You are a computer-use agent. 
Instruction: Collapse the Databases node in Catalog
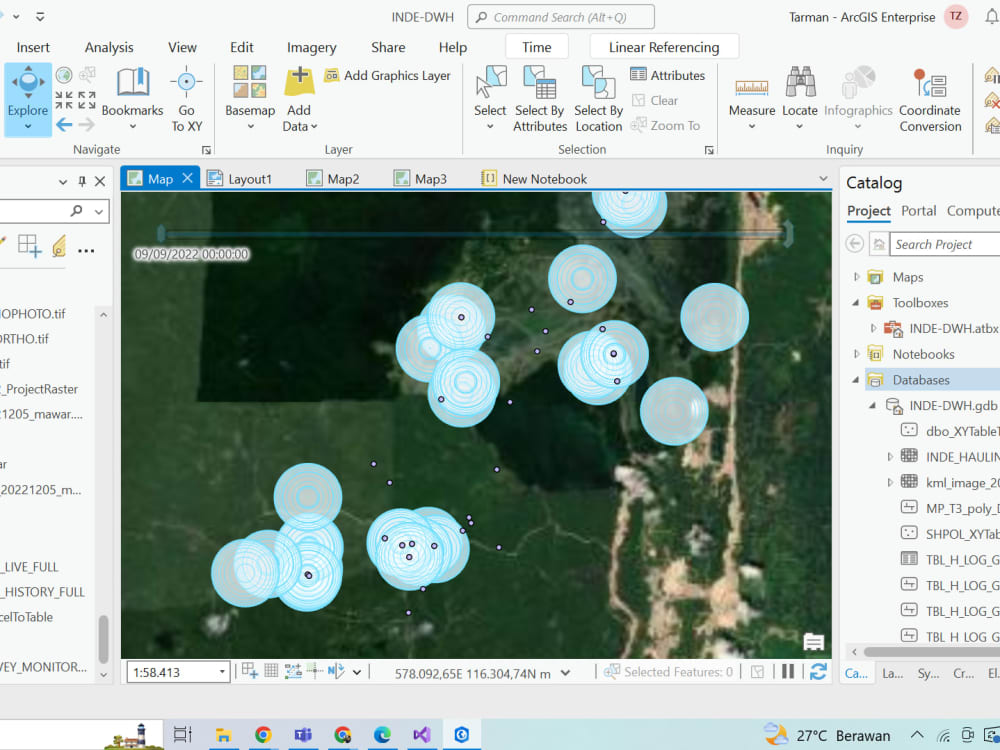856,379
